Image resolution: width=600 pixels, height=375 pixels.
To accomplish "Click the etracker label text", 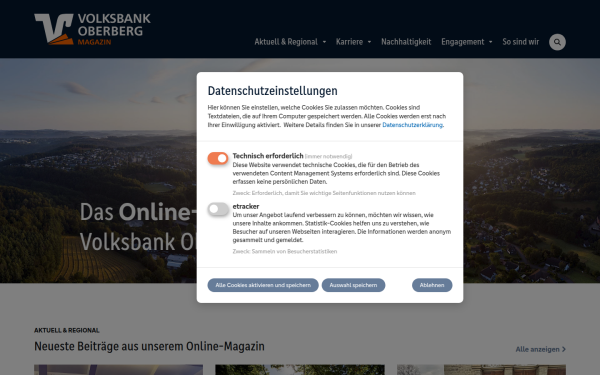I will pos(246,206).
